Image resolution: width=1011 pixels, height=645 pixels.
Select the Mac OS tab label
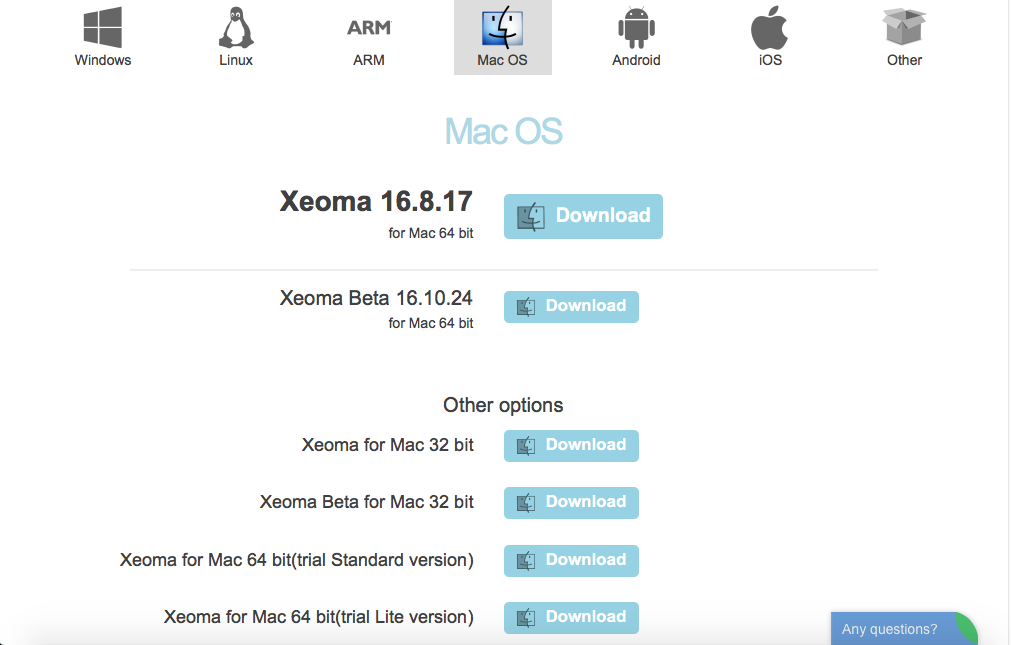[502, 60]
